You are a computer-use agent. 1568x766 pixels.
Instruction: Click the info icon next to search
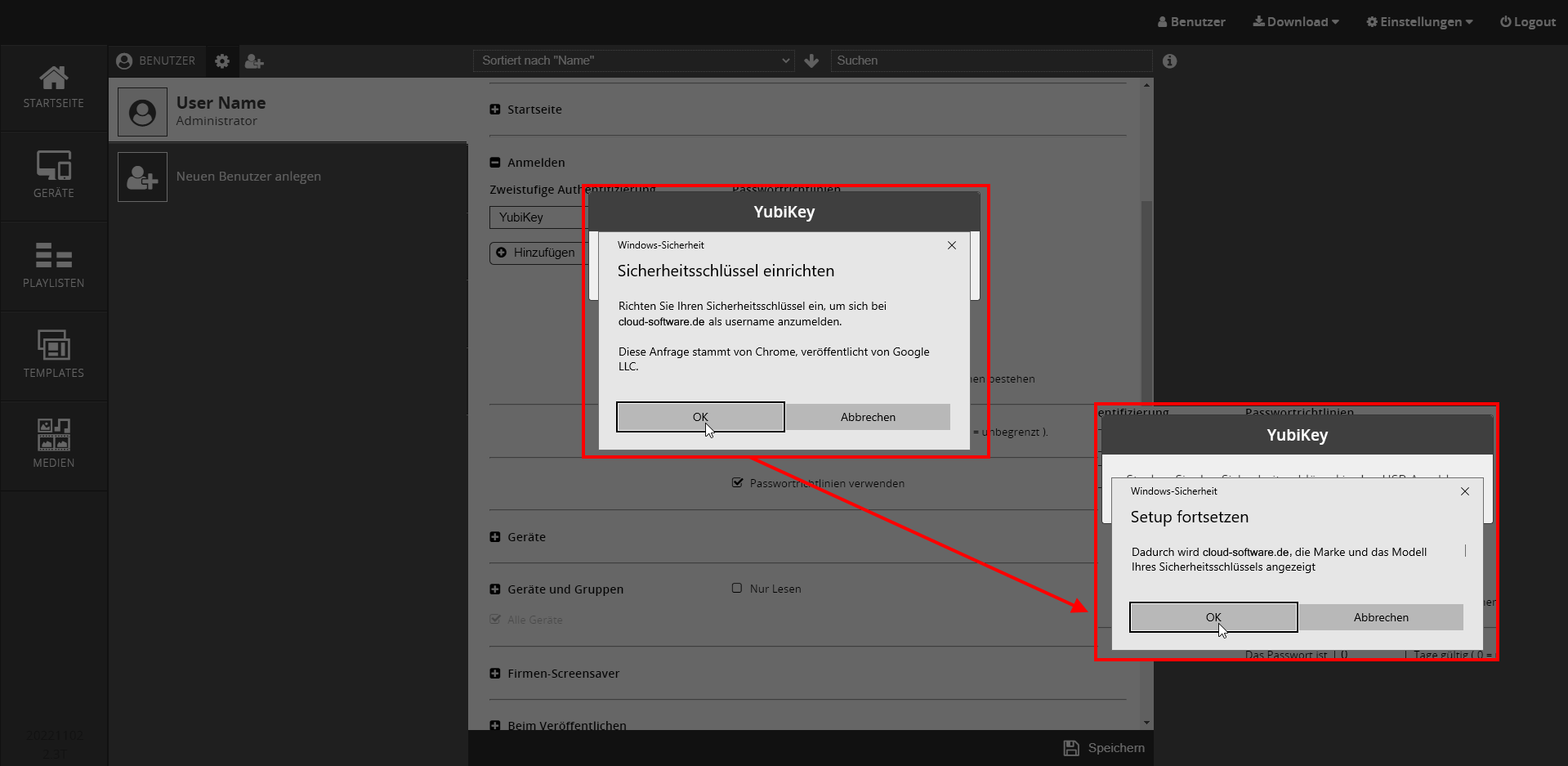(x=1169, y=61)
